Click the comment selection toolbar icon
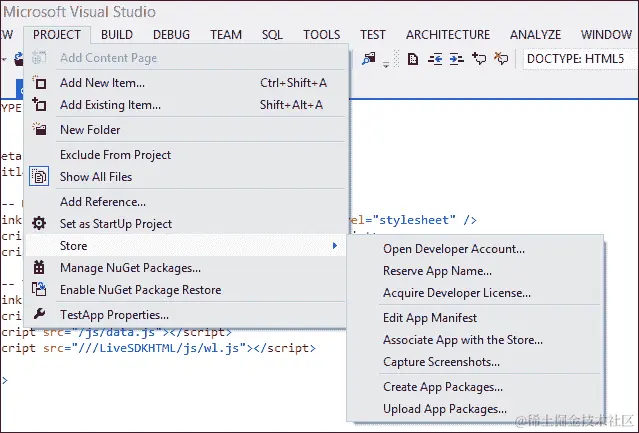 click(x=479, y=59)
